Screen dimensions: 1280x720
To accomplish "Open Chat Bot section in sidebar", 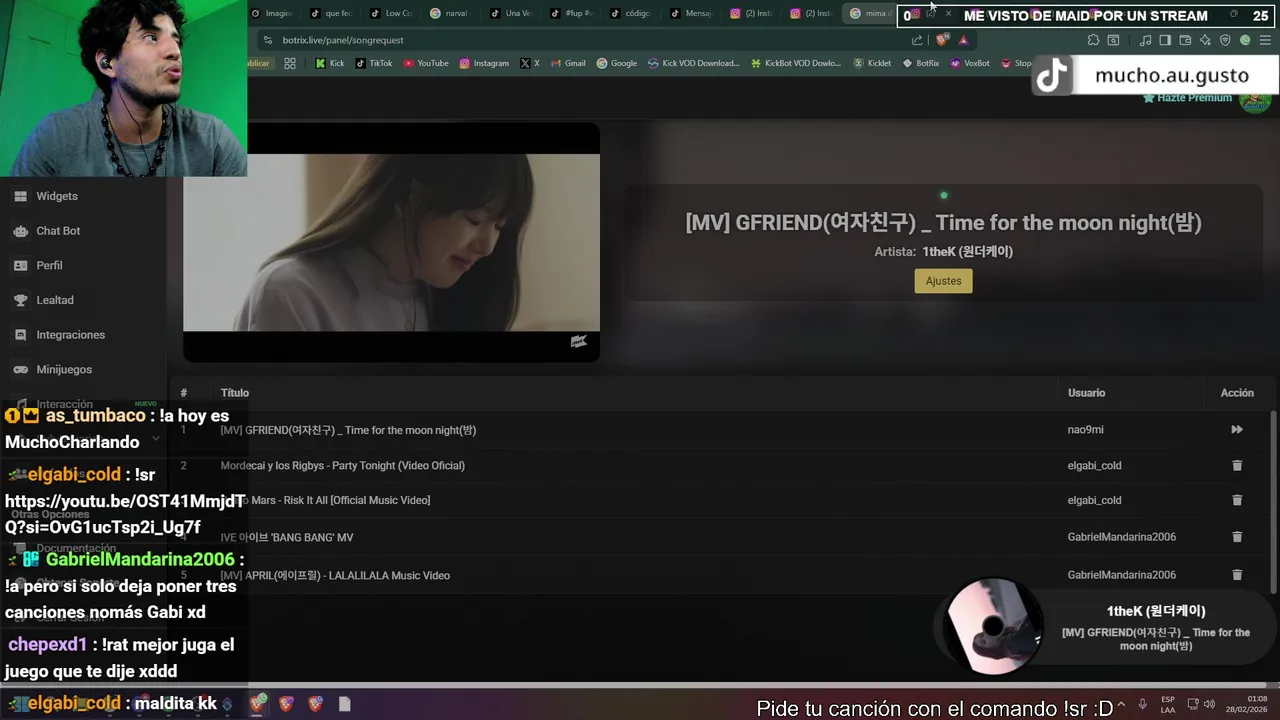I will pyautogui.click(x=58, y=231).
